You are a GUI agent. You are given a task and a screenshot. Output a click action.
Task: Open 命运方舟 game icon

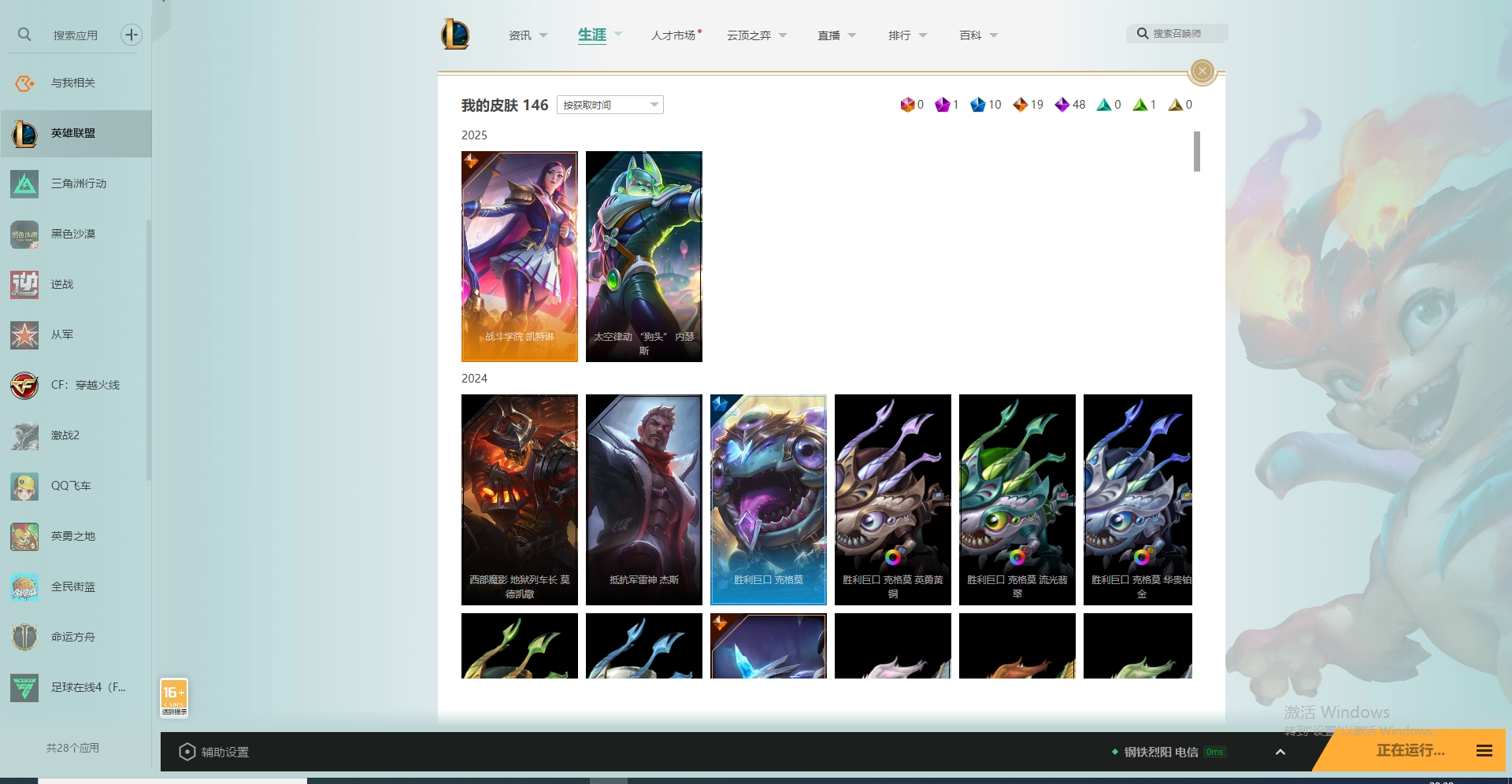coord(24,637)
